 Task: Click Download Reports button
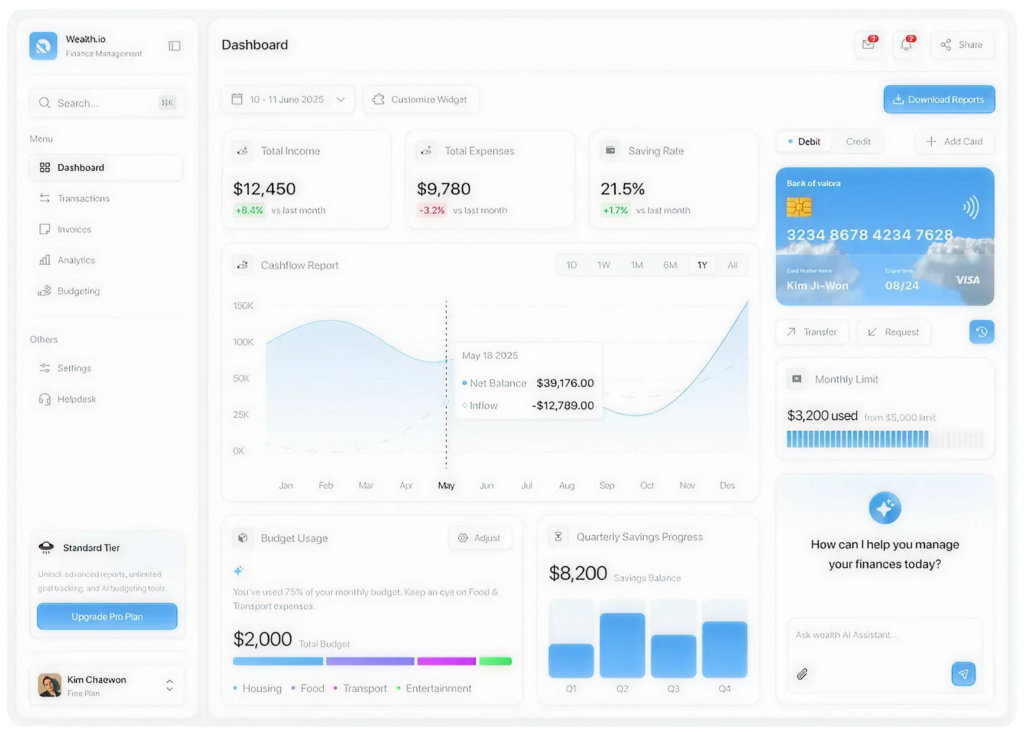(938, 100)
